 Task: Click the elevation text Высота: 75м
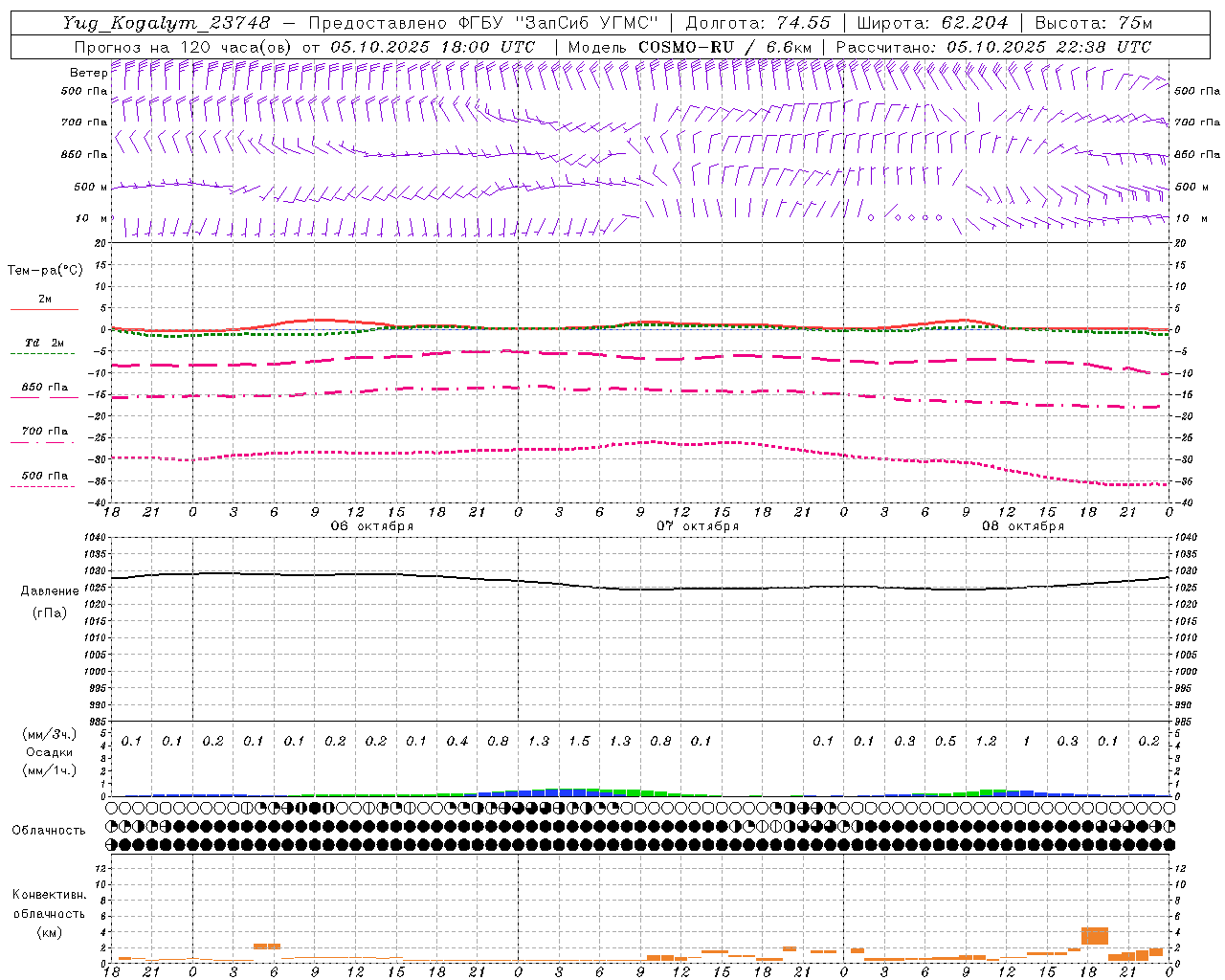[1093, 23]
